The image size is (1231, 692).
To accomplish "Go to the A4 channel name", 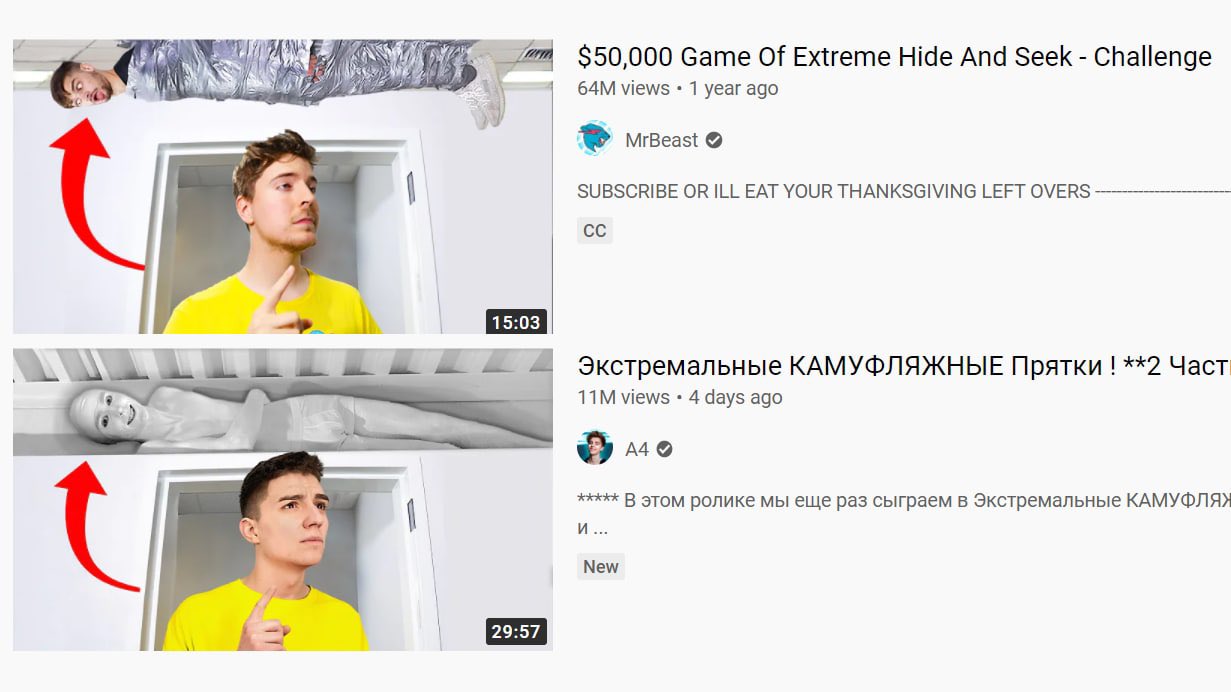I will coord(637,449).
